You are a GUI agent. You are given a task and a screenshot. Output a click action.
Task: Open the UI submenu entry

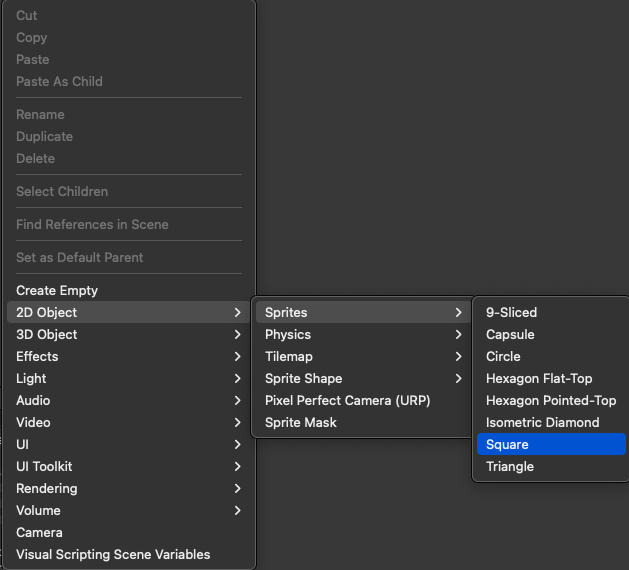coord(128,444)
